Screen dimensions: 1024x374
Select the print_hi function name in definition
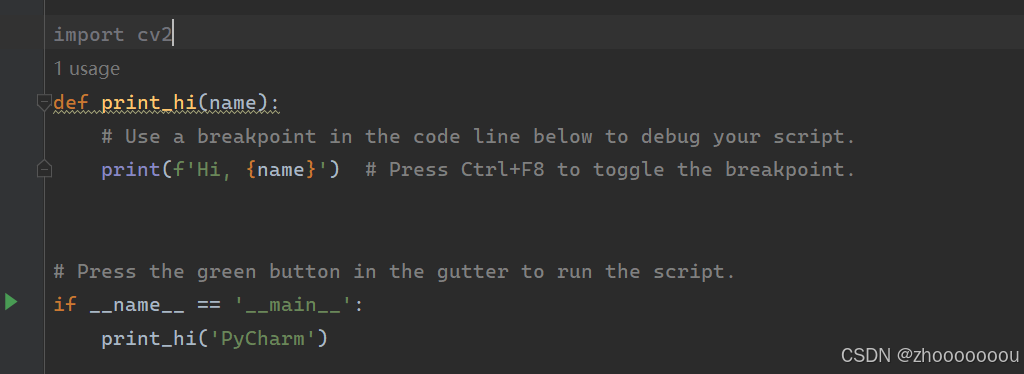click(x=149, y=102)
